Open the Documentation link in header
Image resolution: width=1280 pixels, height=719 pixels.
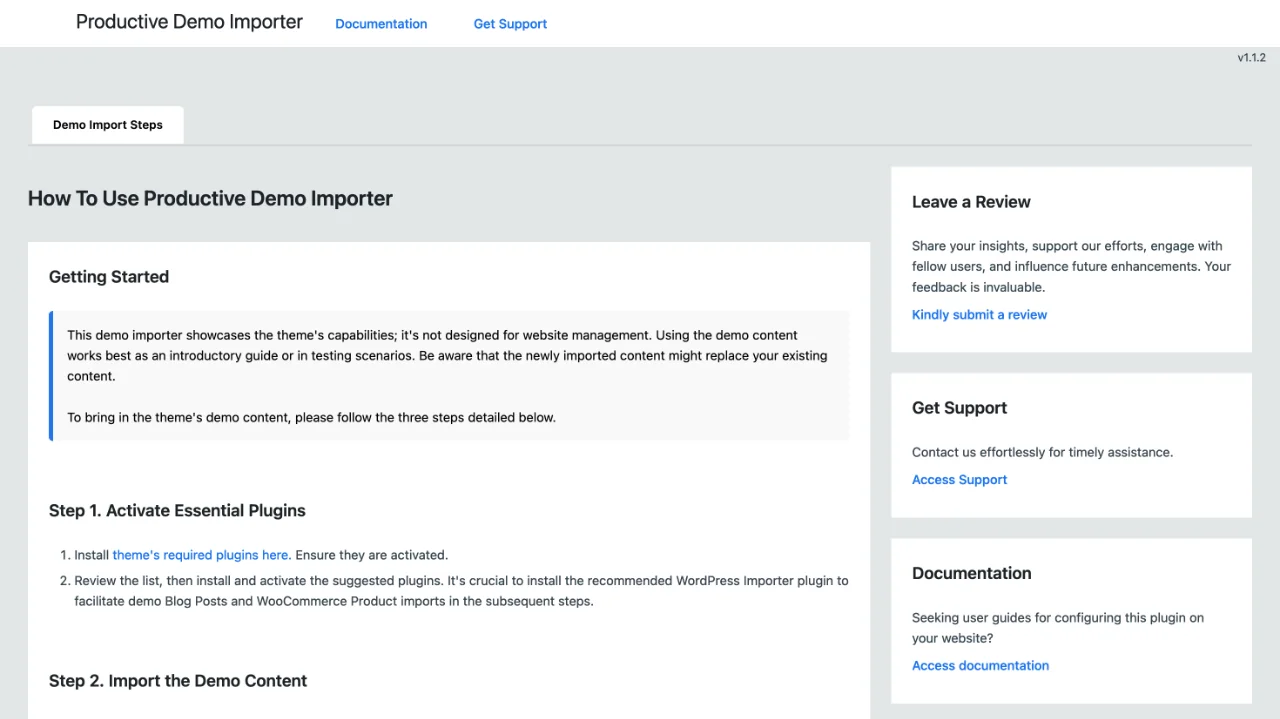(381, 24)
